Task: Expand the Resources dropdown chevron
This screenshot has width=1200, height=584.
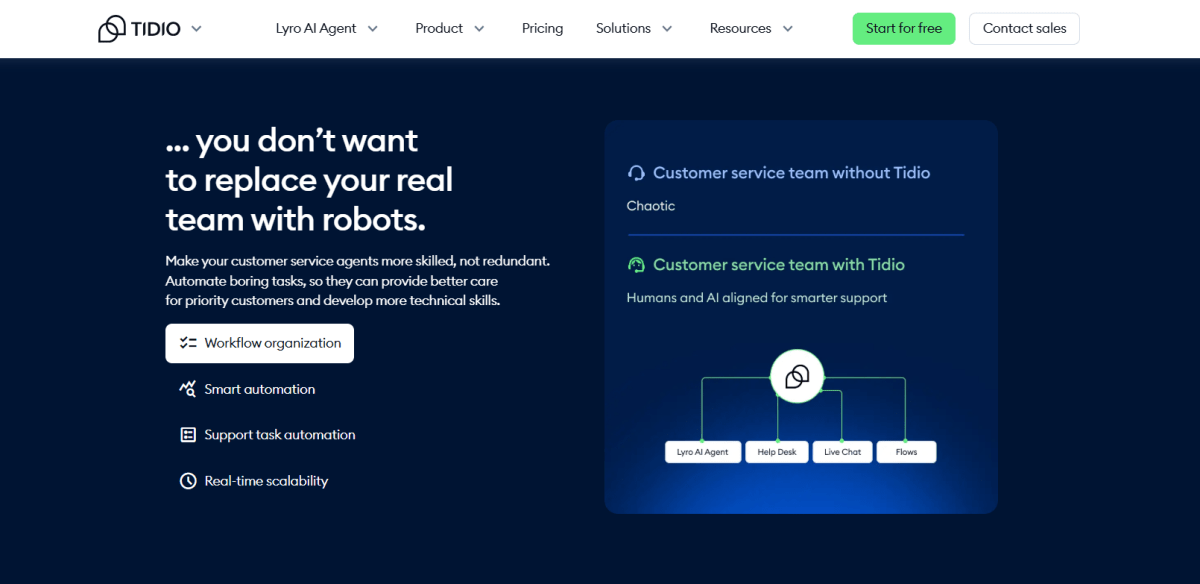Action: 787,29
